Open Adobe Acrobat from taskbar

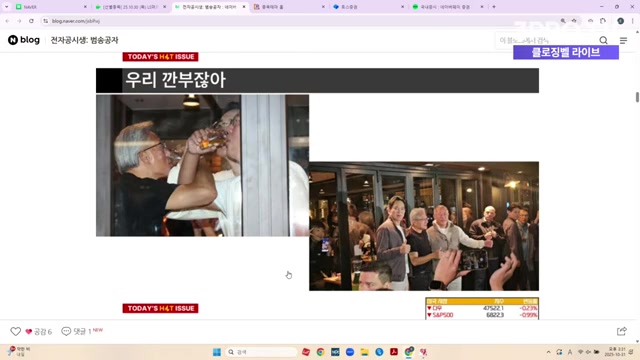(x=394, y=352)
